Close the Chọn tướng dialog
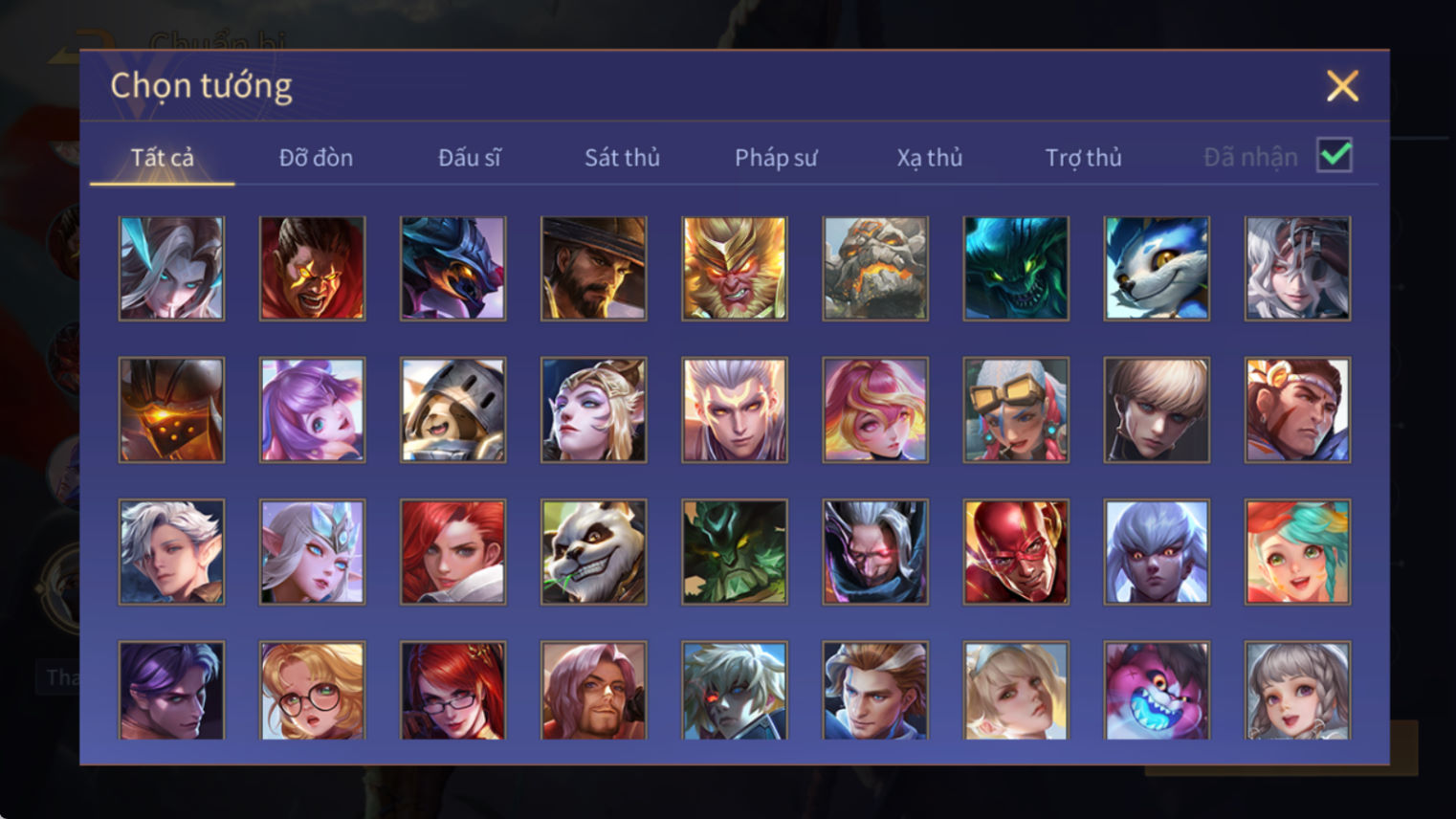The height and width of the screenshot is (819, 1456). (1342, 86)
